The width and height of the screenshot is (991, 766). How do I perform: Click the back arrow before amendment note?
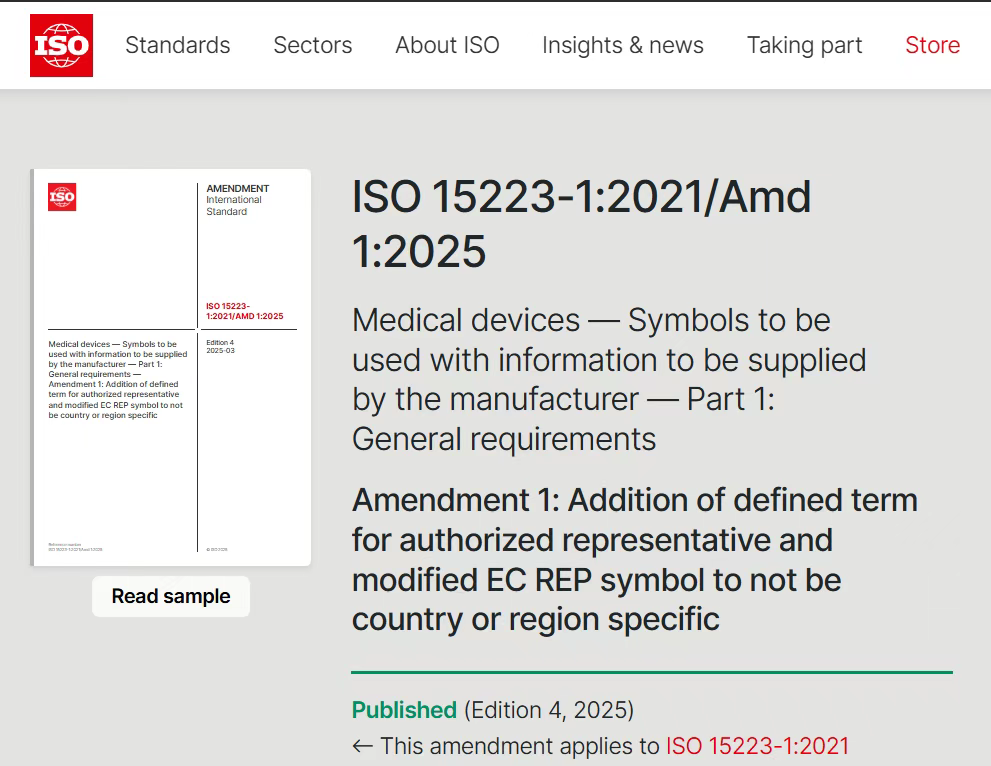[361, 746]
